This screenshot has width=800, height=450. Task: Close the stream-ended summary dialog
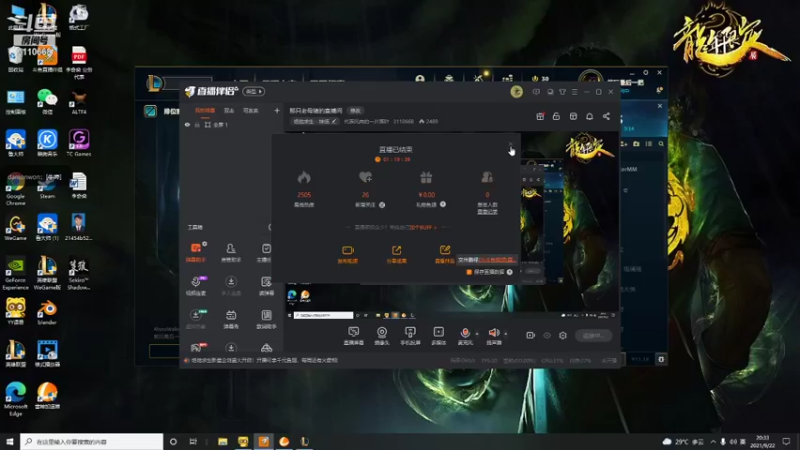(510, 145)
